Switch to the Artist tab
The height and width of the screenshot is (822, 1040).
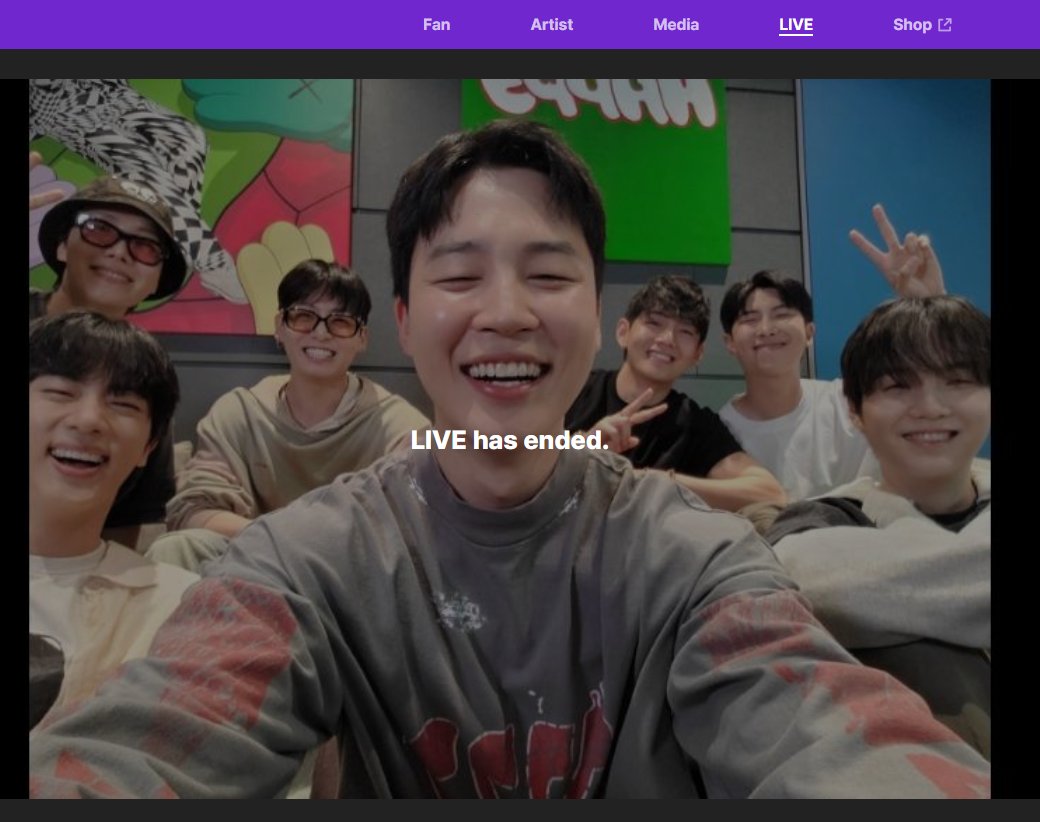click(x=551, y=25)
